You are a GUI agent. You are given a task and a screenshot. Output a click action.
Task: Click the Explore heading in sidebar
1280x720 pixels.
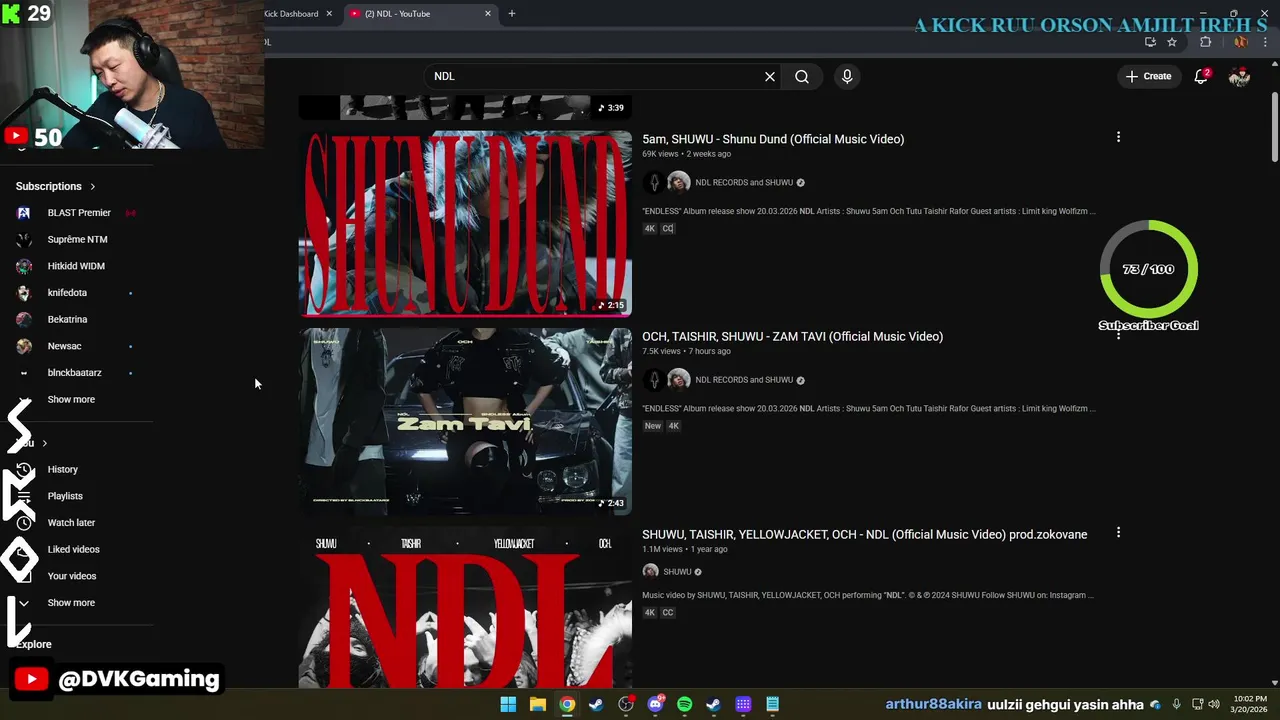pyautogui.click(x=34, y=644)
